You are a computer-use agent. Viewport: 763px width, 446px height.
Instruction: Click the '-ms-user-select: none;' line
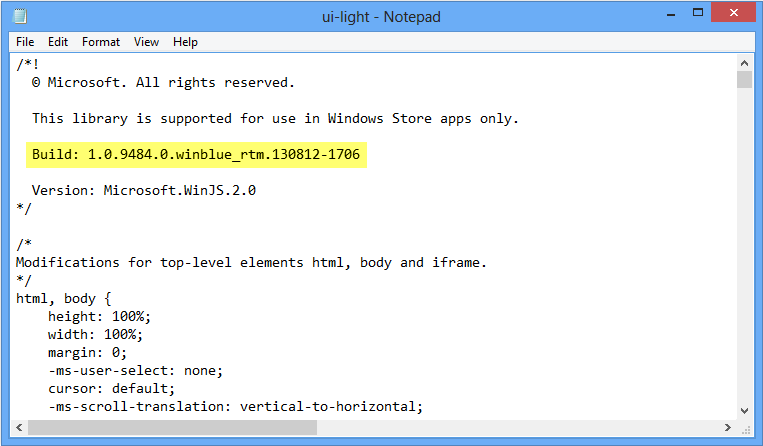click(135, 371)
